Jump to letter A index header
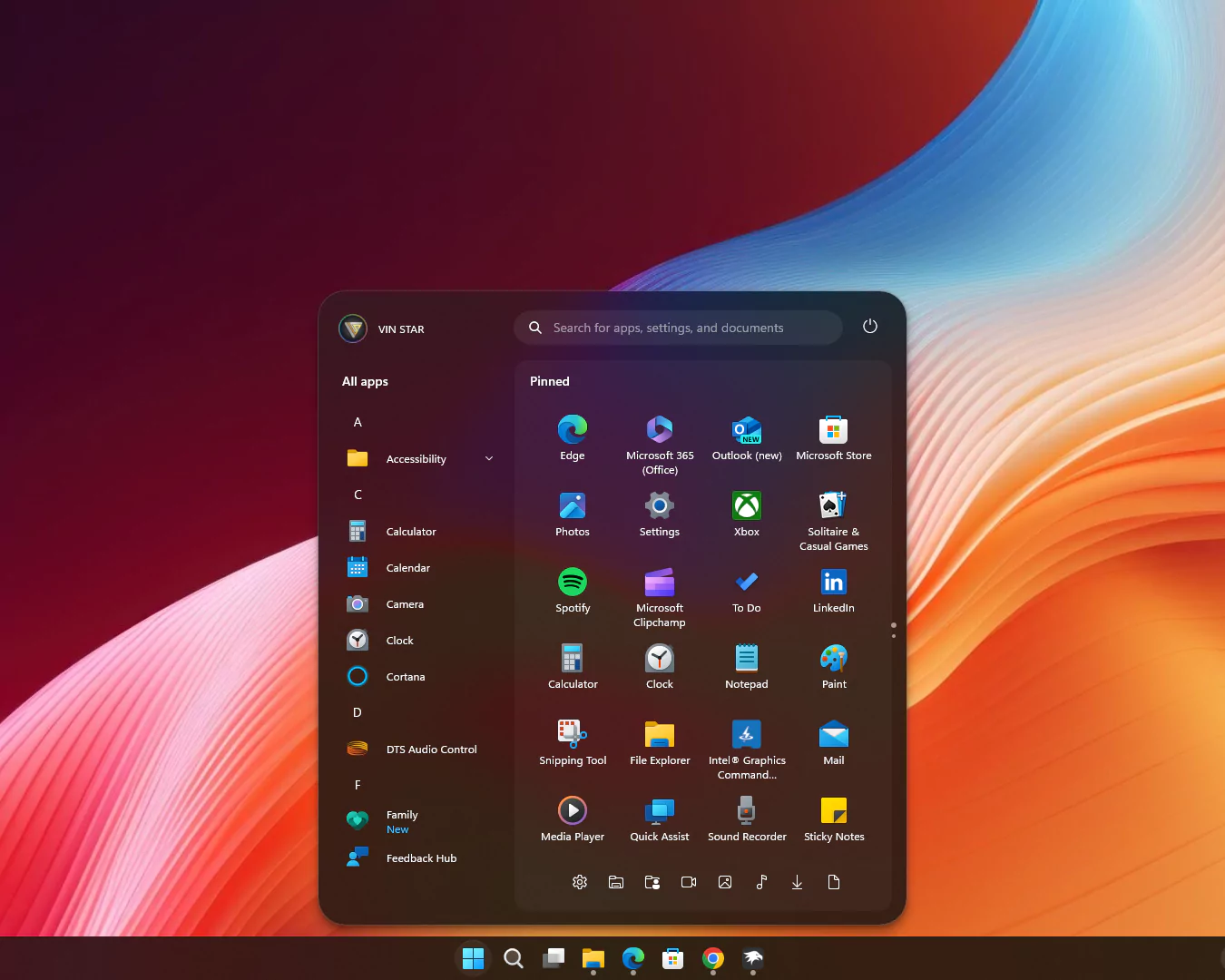 [x=358, y=423]
